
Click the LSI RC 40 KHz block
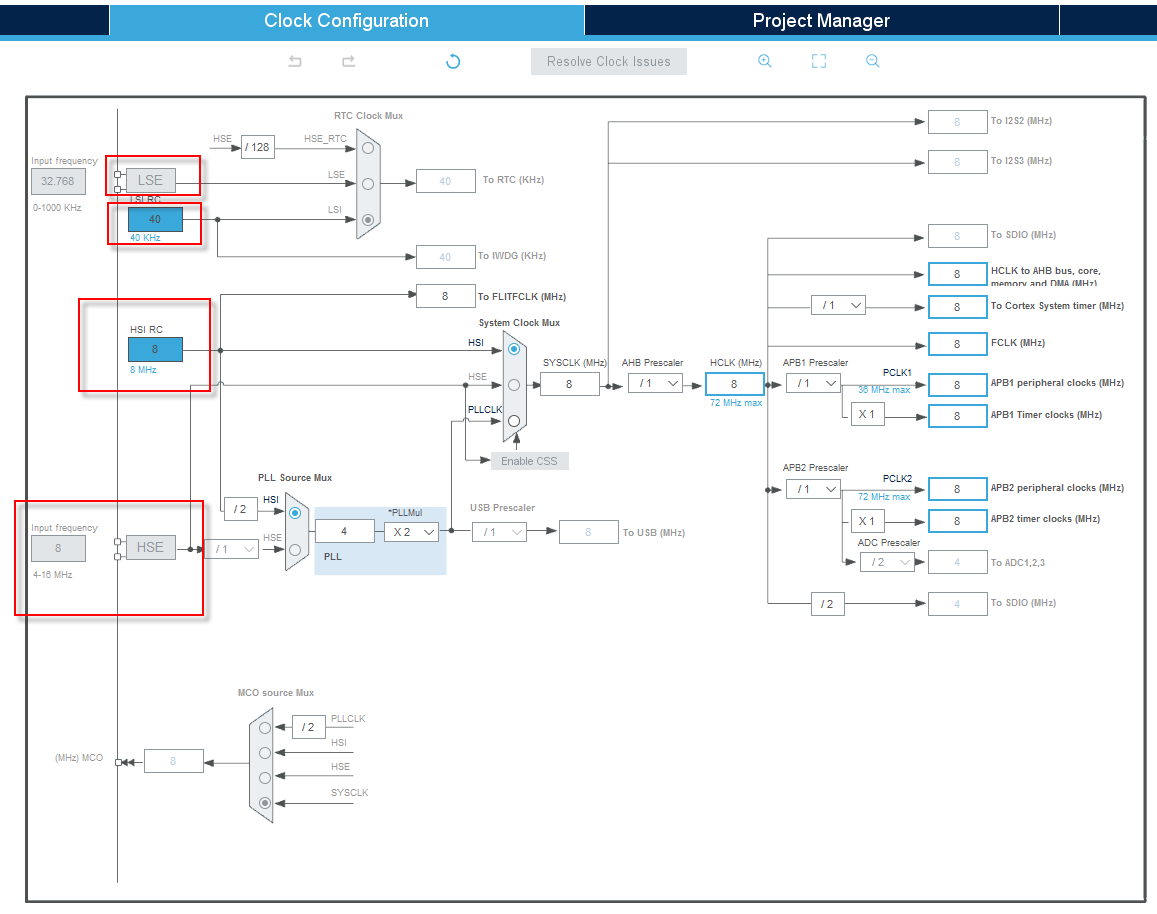pos(155,219)
